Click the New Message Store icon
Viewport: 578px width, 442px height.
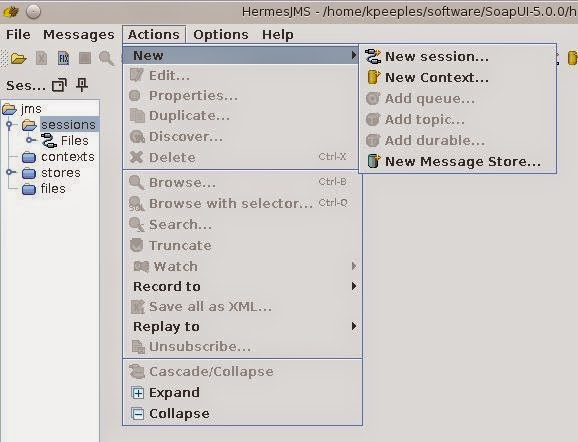(373, 161)
